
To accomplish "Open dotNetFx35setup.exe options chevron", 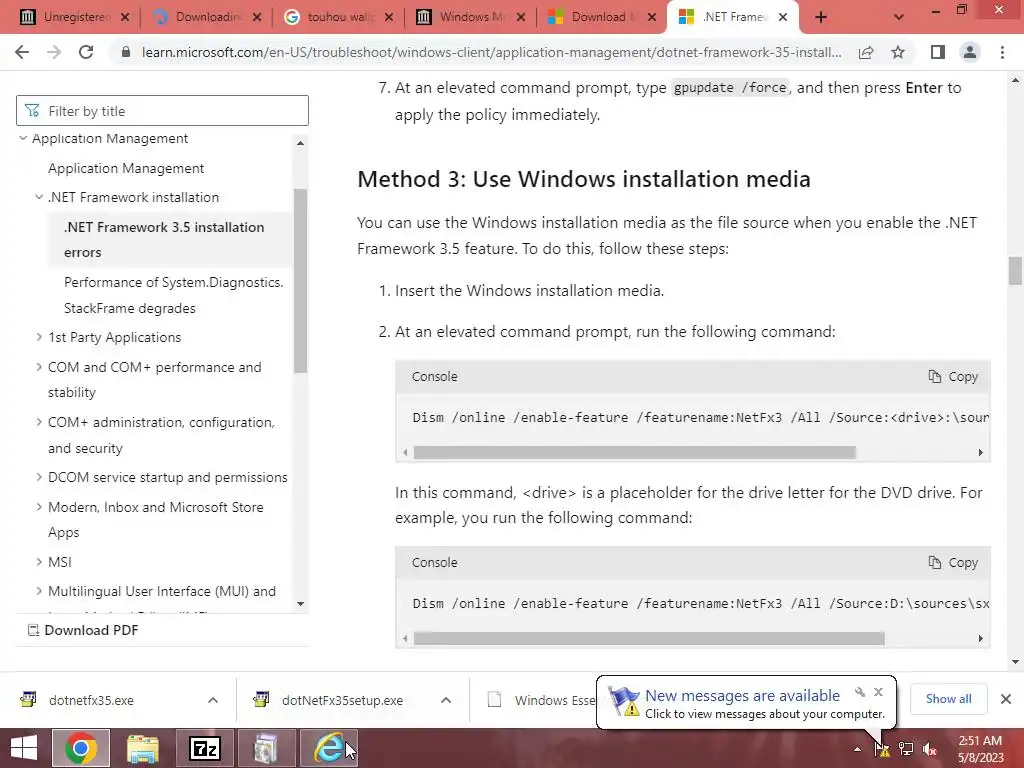I will (446, 700).
